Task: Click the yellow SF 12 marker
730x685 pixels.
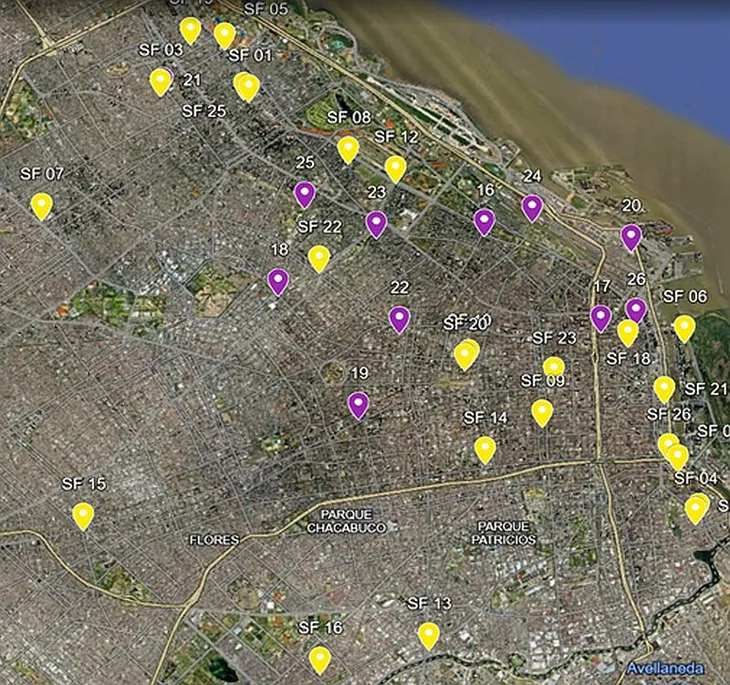Action: (x=396, y=168)
